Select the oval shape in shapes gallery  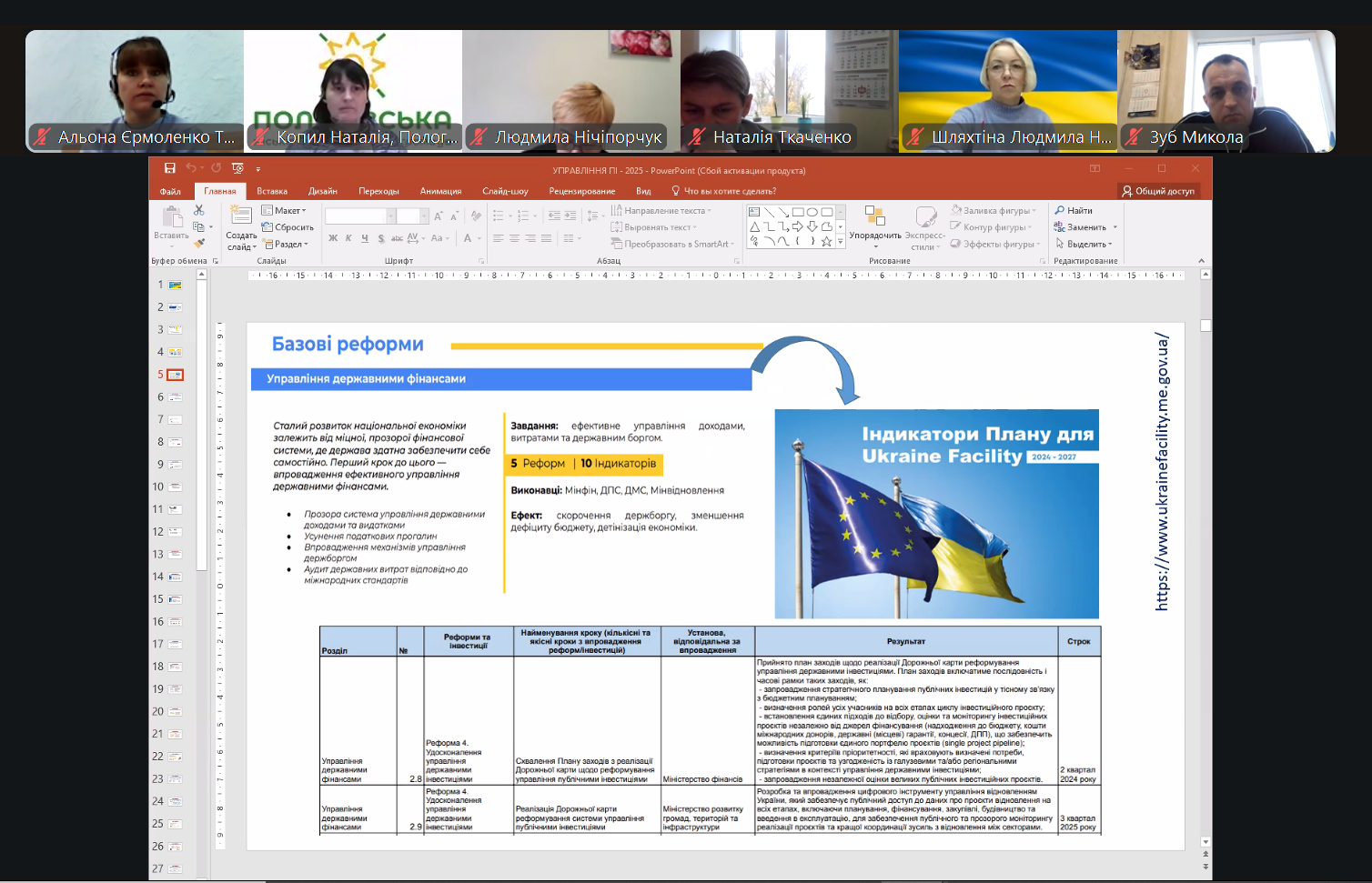point(812,212)
